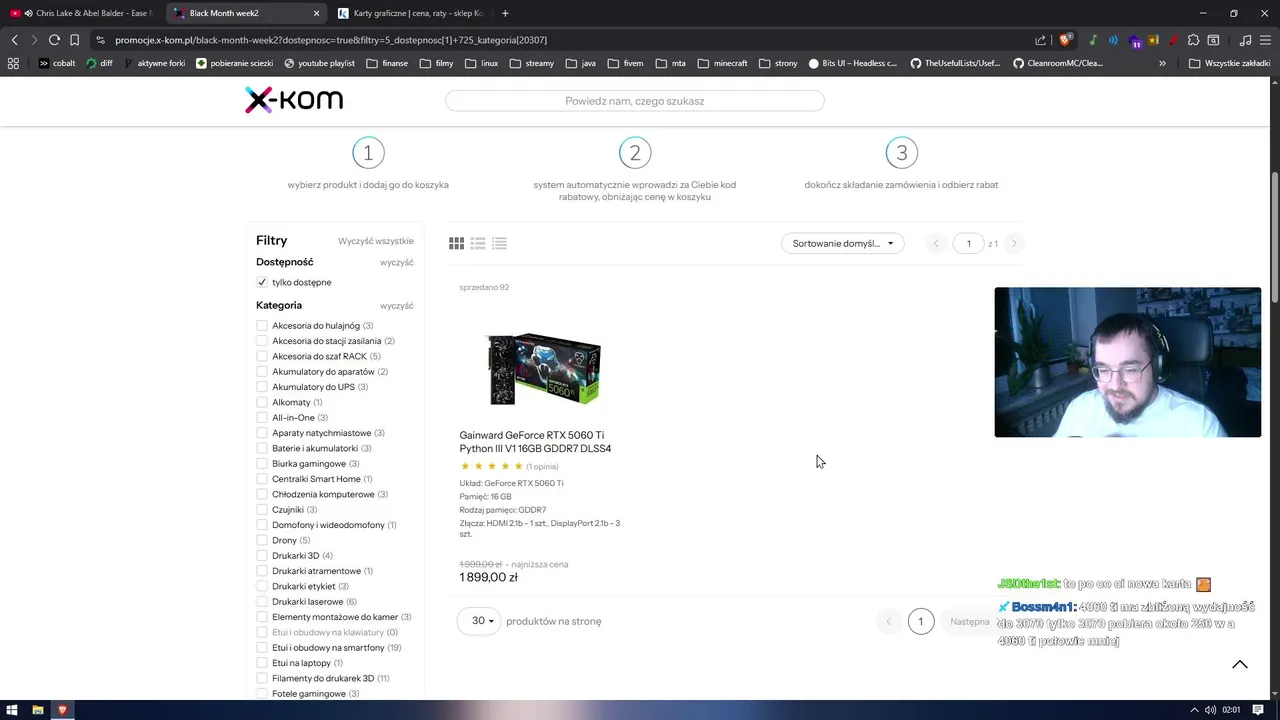Open 'minecraft' bookmark folder
1280x720 pixels.
722,63
